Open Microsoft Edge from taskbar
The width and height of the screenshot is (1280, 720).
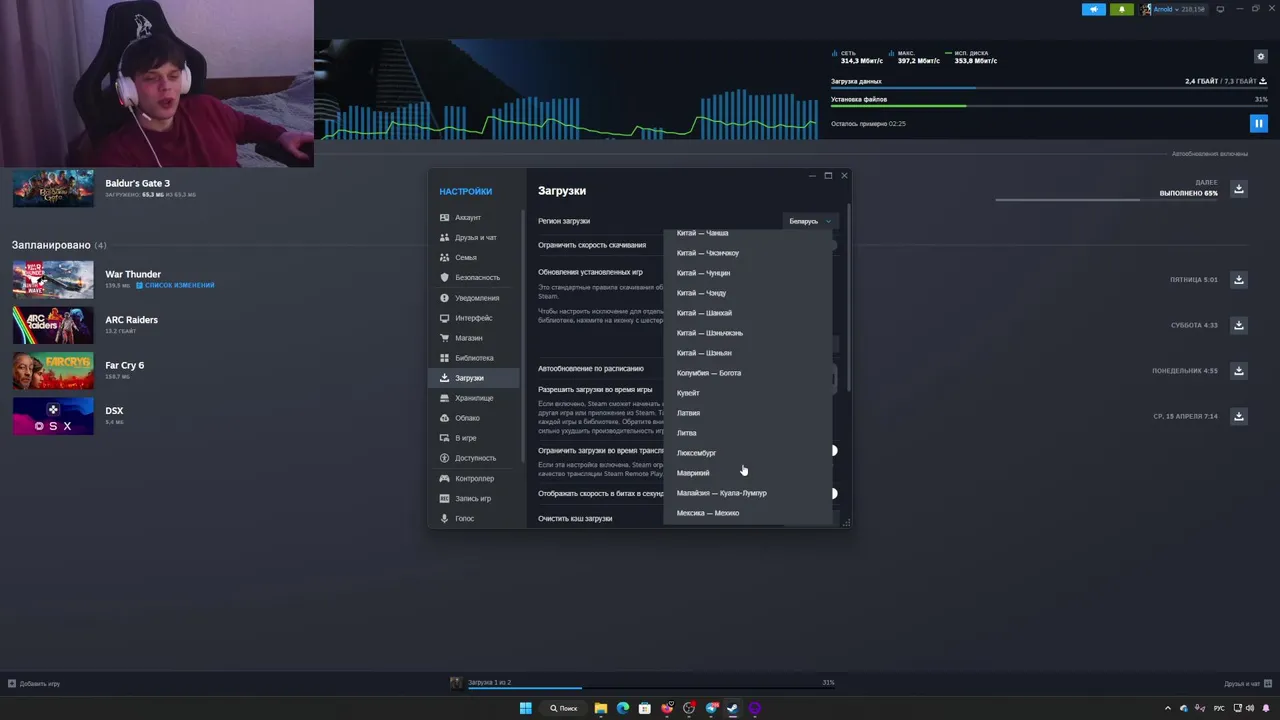pos(623,708)
